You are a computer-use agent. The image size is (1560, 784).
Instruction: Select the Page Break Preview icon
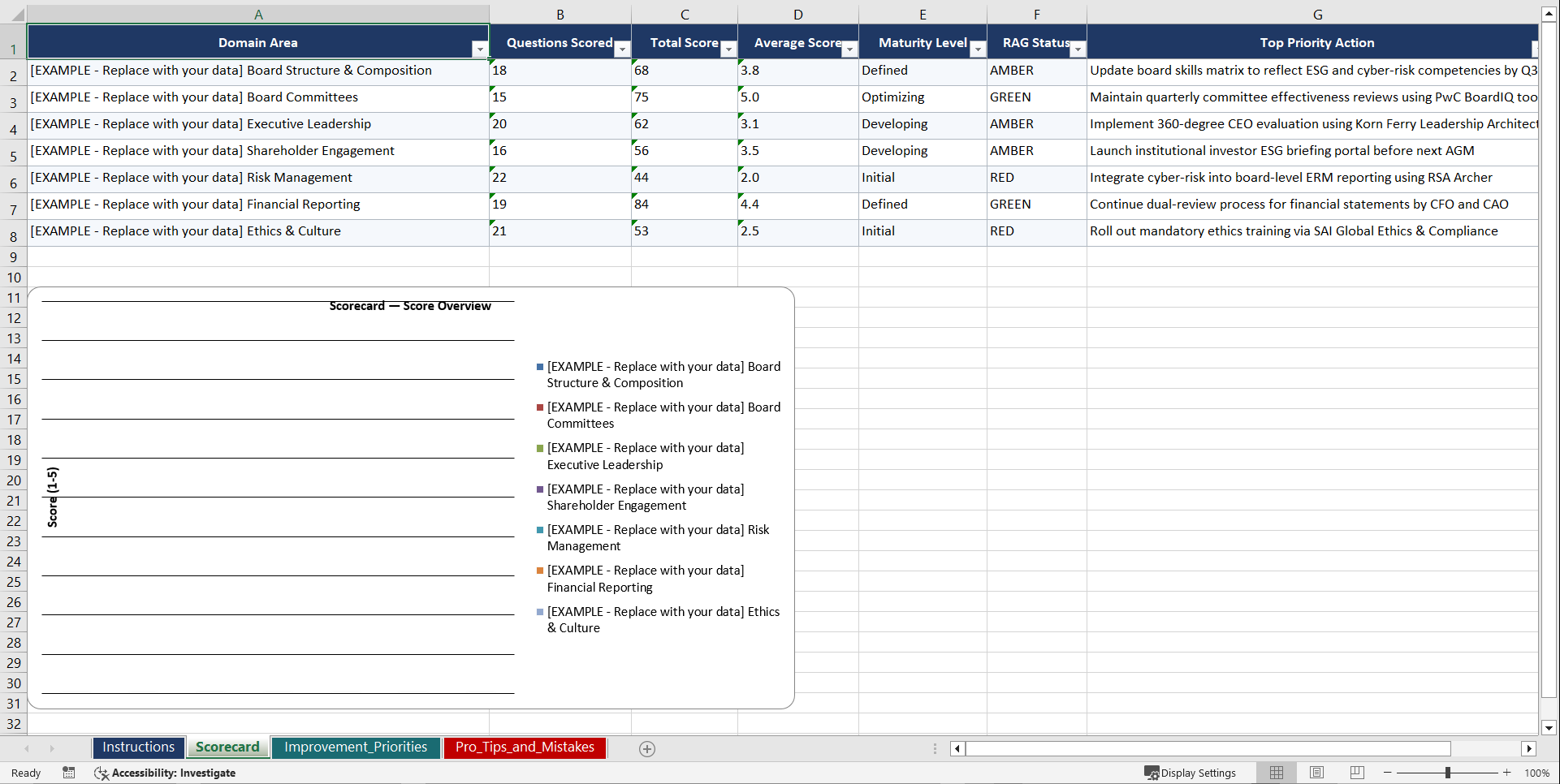[x=1356, y=773]
